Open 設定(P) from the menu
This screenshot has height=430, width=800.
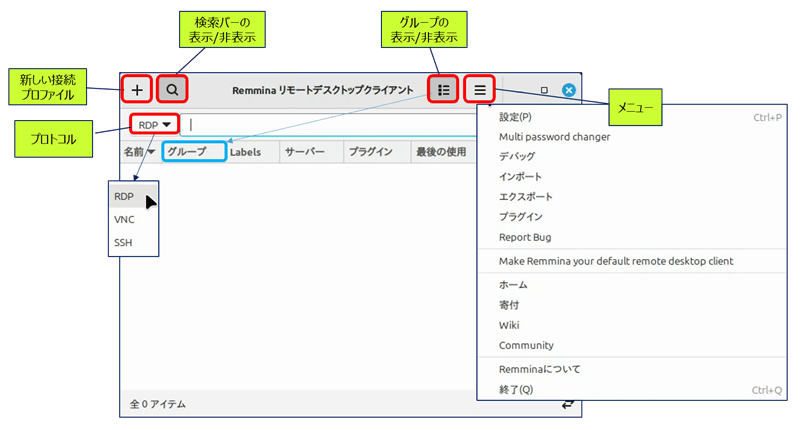632,117
